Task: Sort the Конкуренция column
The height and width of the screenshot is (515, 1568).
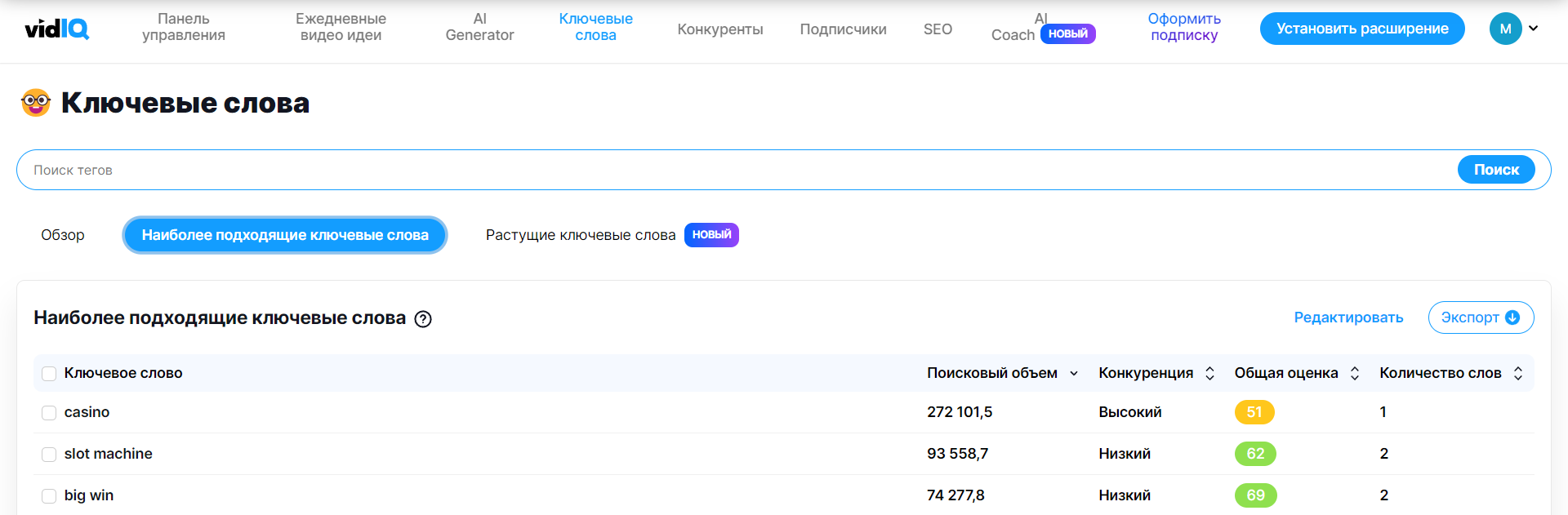Action: pos(1209,373)
